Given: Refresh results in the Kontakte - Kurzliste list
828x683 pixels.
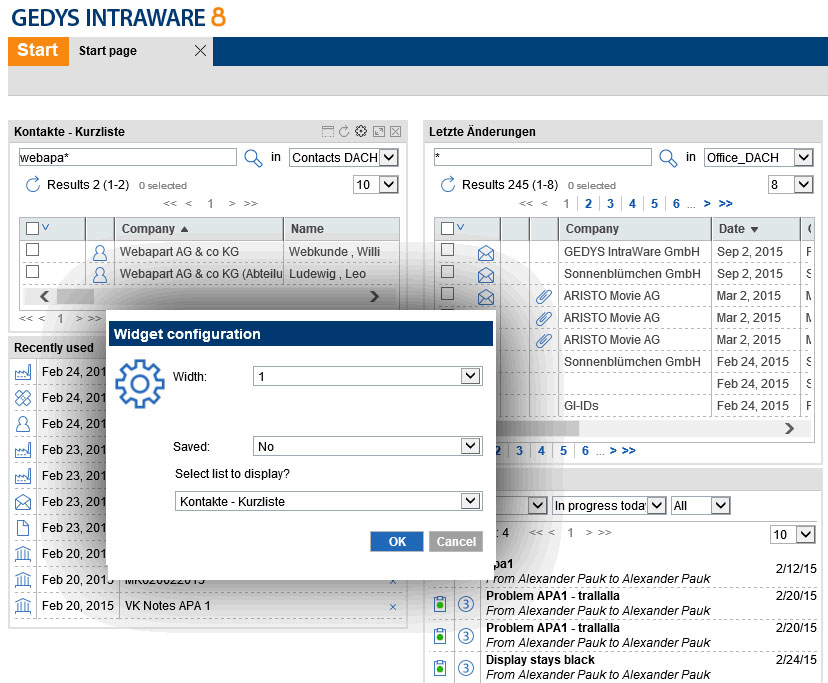Looking at the screenshot, I should pos(33,184).
